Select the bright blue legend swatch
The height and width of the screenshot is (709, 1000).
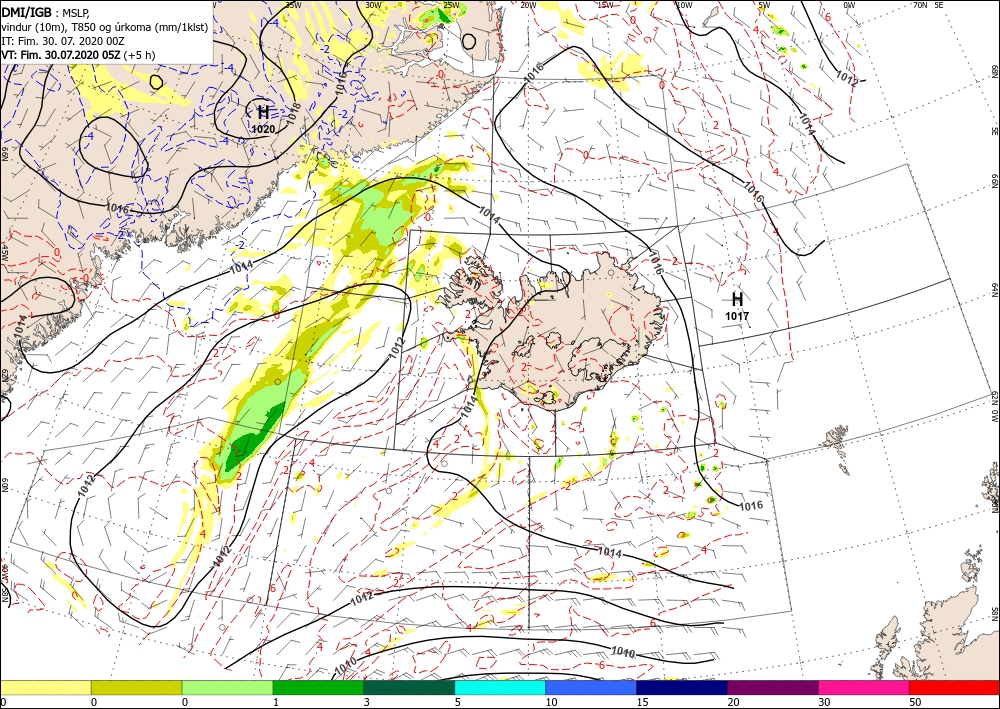(x=591, y=687)
